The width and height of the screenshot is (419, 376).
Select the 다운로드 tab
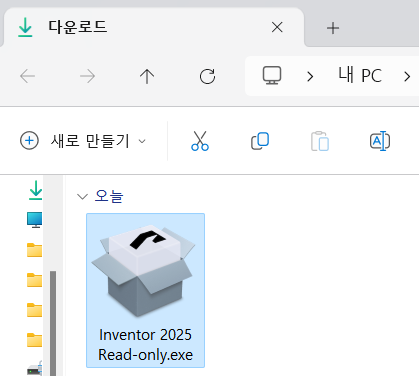coord(153,27)
